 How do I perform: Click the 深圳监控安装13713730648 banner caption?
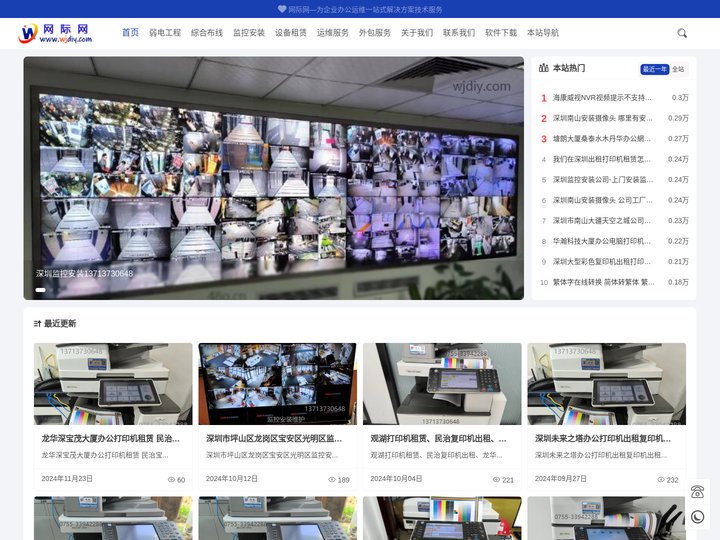pyautogui.click(x=84, y=274)
